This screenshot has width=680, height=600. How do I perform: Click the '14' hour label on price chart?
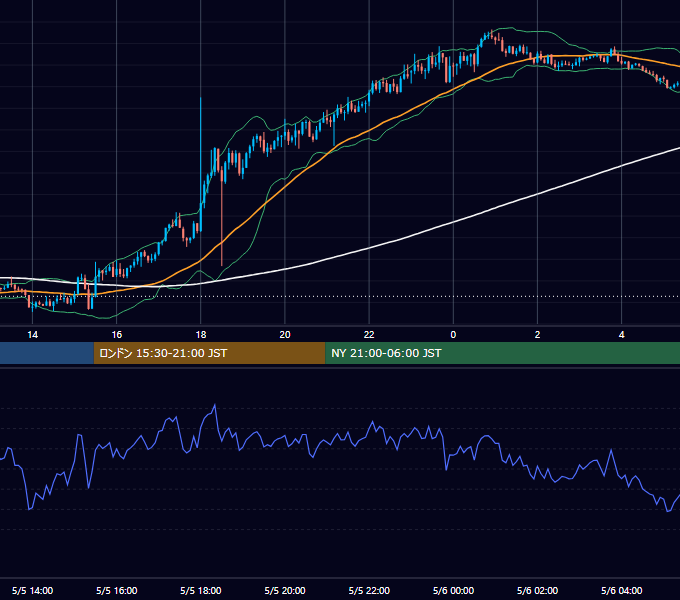pyautogui.click(x=33, y=335)
